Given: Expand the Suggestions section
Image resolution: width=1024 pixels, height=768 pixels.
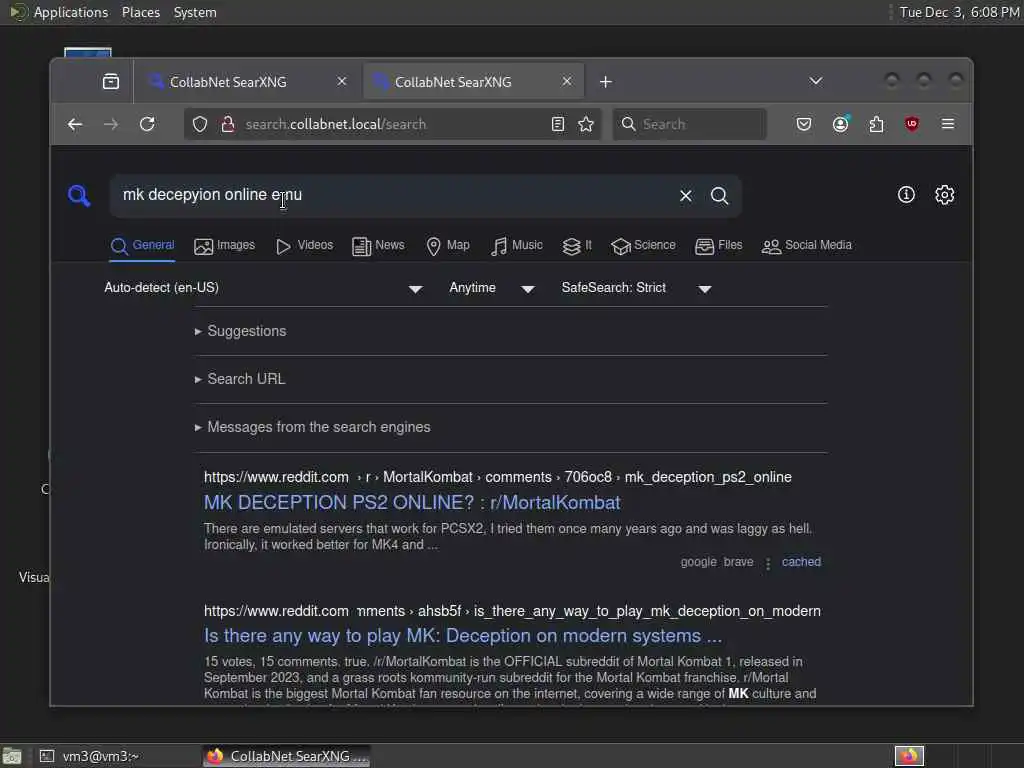Looking at the screenshot, I should click(x=240, y=331).
